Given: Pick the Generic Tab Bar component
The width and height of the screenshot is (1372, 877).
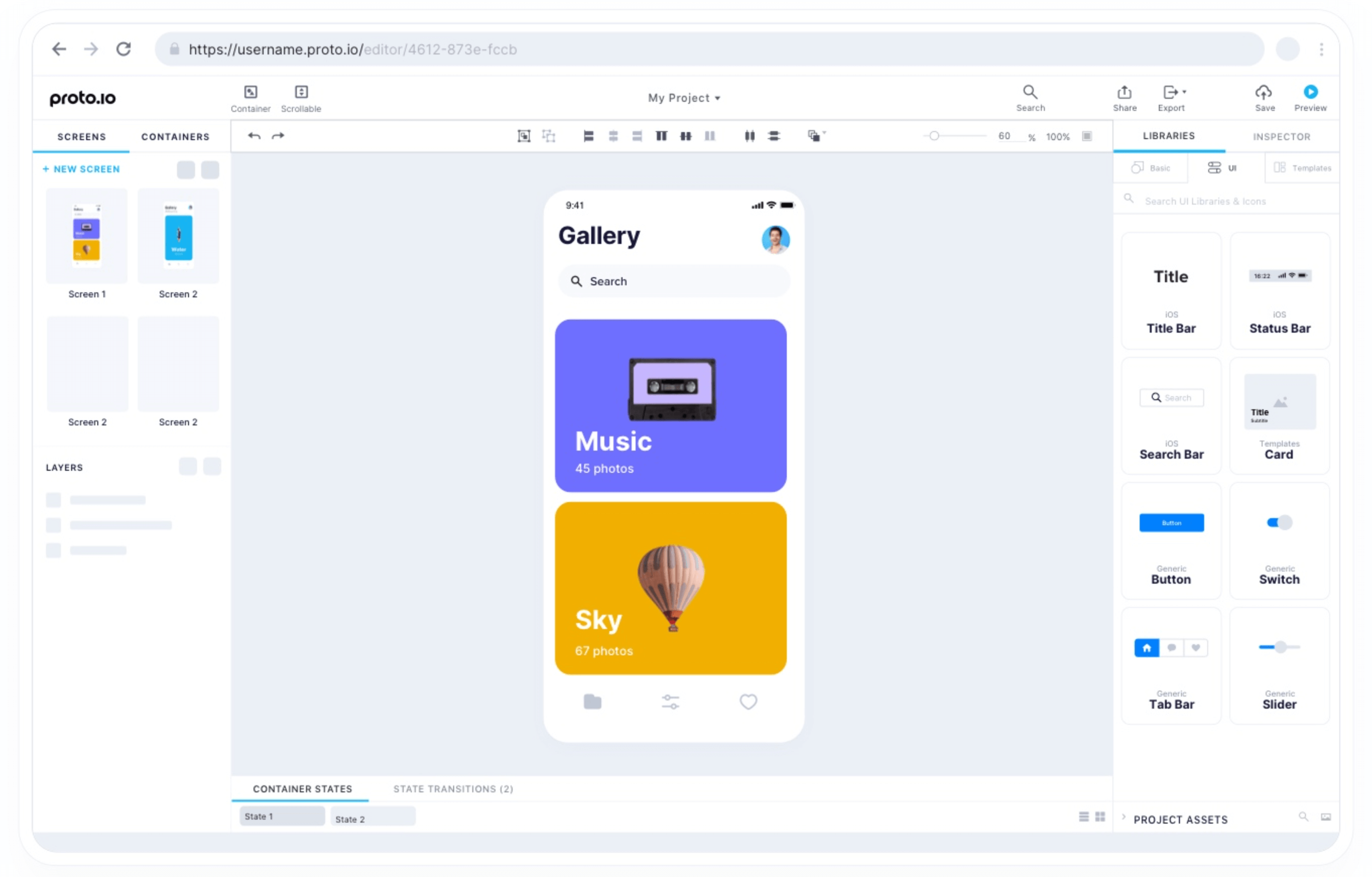Looking at the screenshot, I should (x=1171, y=666).
